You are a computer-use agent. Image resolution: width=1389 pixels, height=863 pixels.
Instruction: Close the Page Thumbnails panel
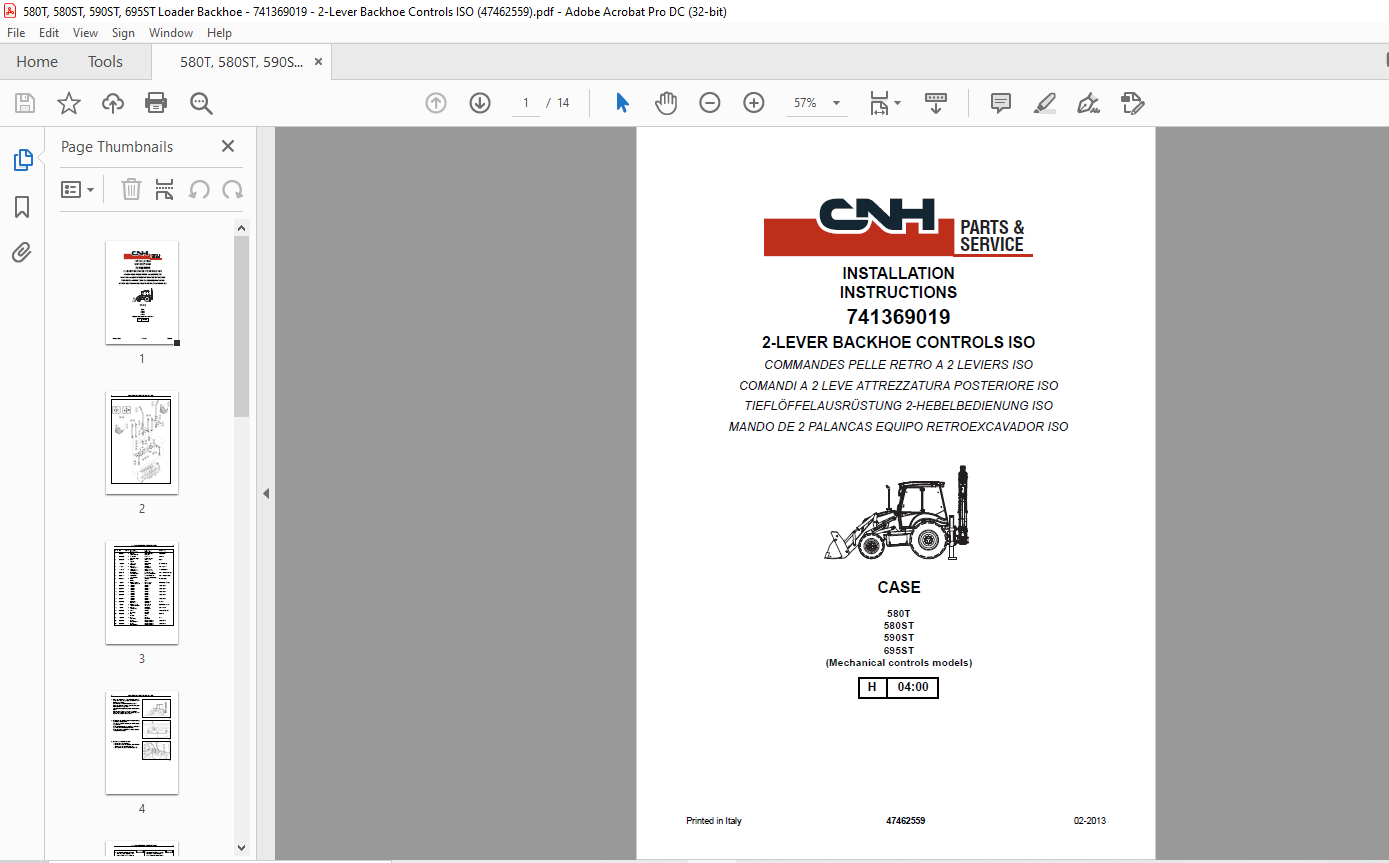(228, 146)
